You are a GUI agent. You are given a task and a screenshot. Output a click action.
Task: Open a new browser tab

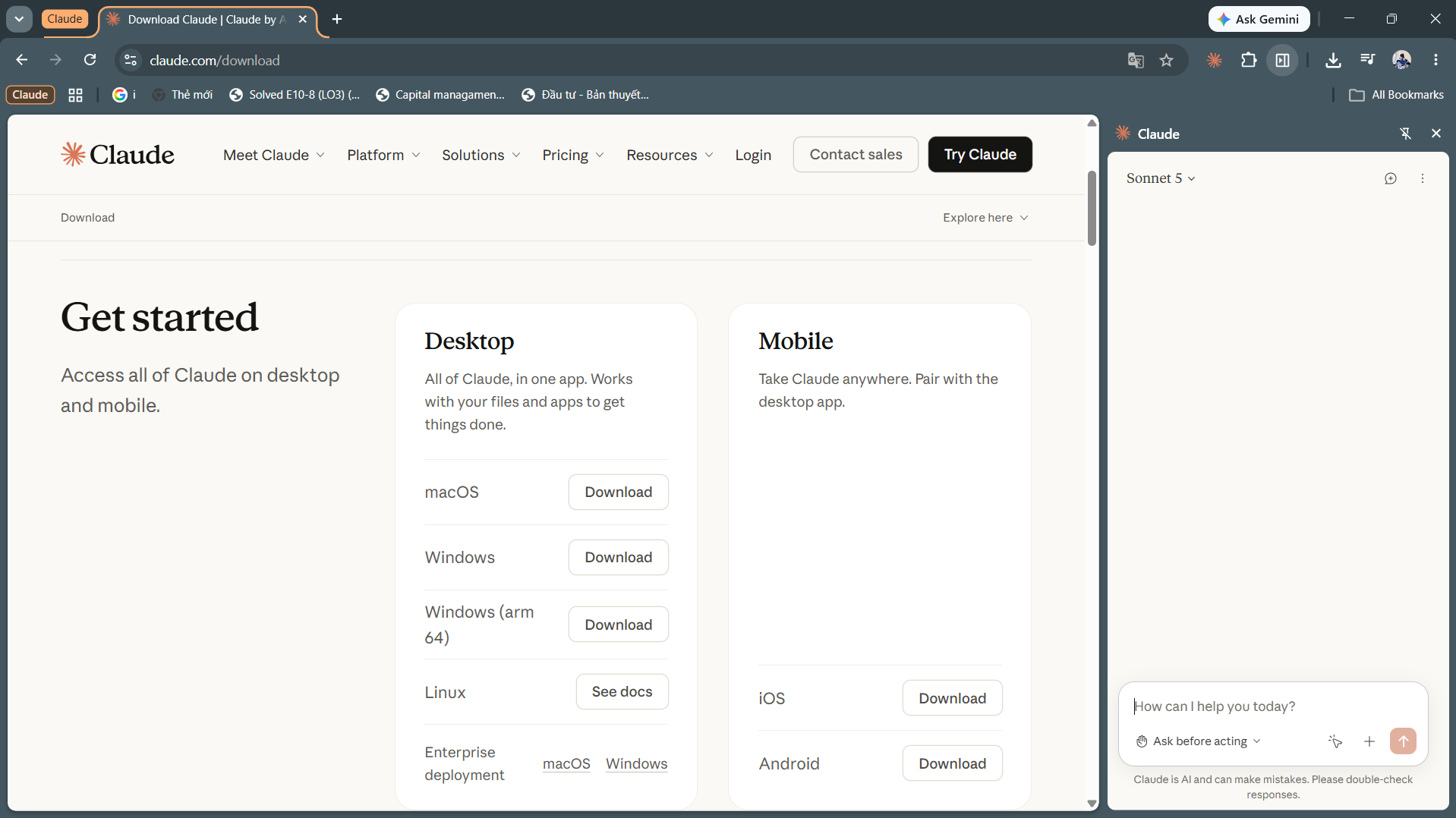(x=337, y=19)
